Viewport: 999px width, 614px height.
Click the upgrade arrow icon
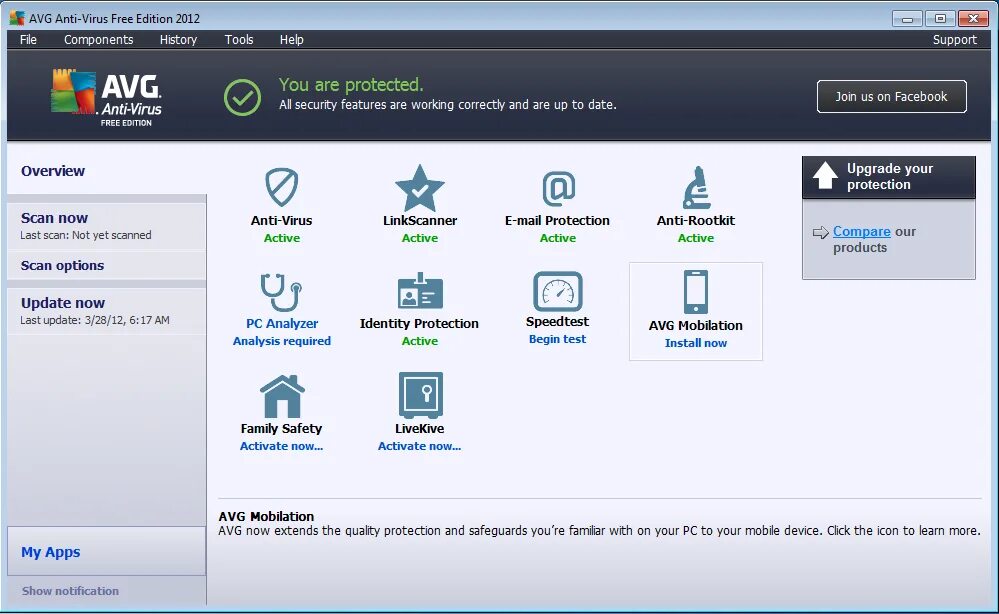pyautogui.click(x=825, y=176)
